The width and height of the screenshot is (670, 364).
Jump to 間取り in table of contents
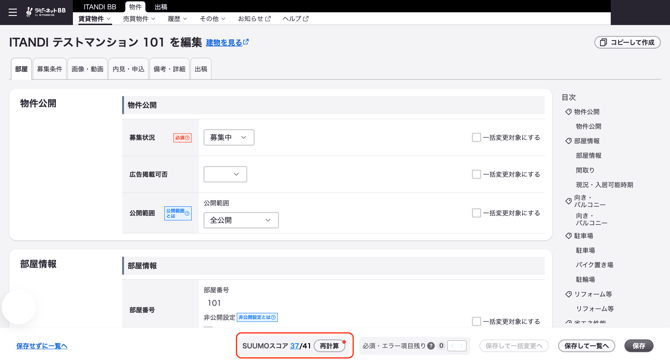[x=585, y=170]
